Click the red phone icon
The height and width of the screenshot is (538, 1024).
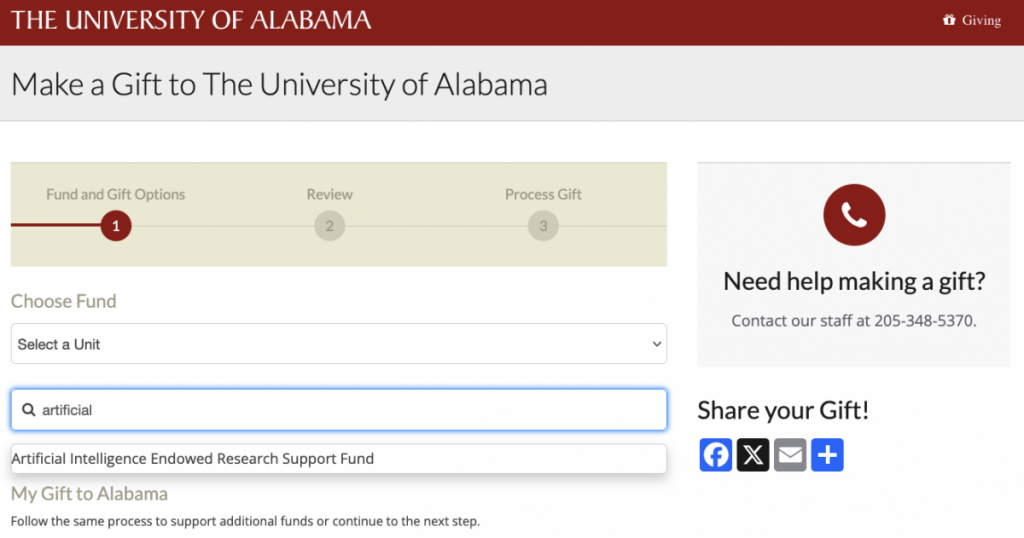click(854, 215)
